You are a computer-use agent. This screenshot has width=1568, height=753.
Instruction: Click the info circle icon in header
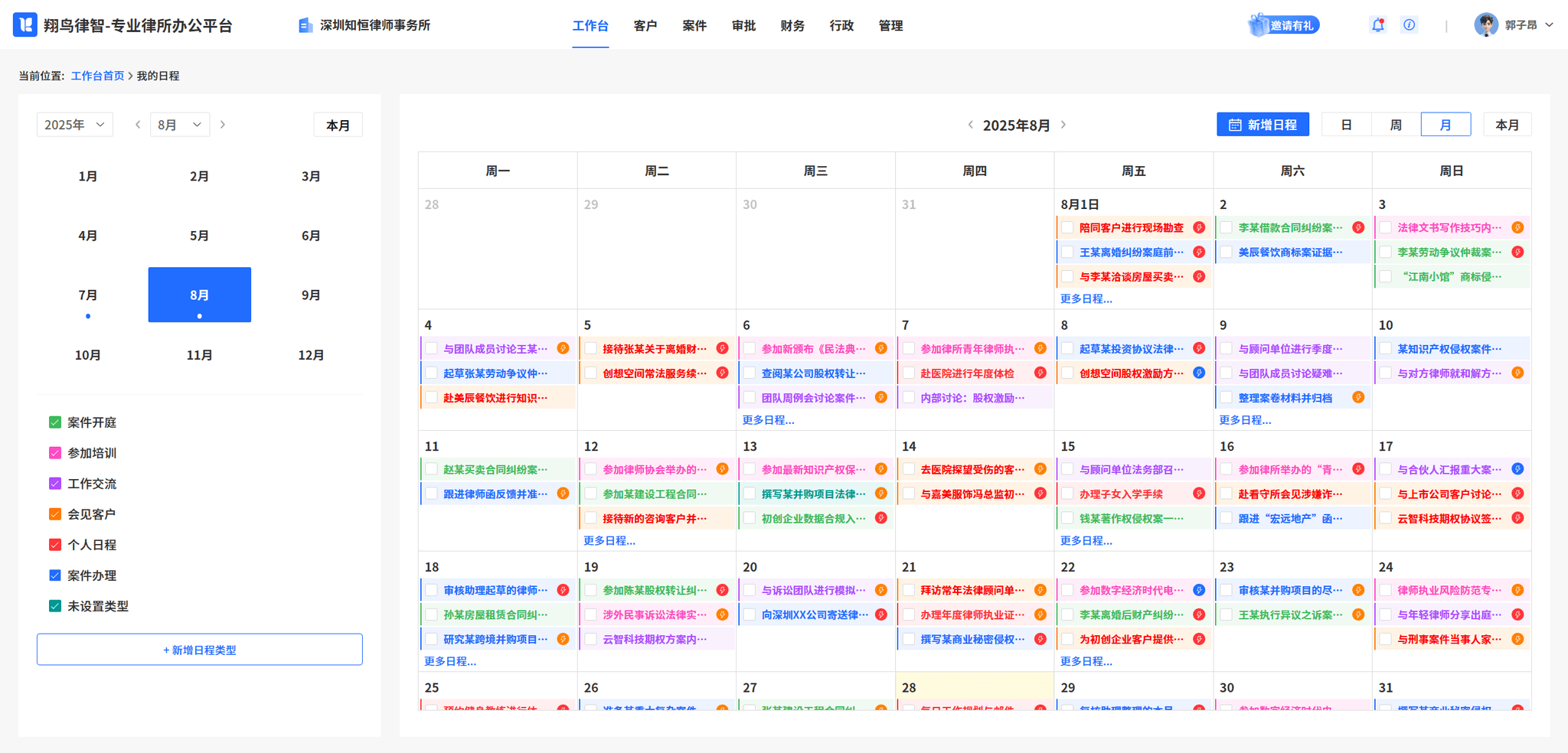pyautogui.click(x=1409, y=25)
